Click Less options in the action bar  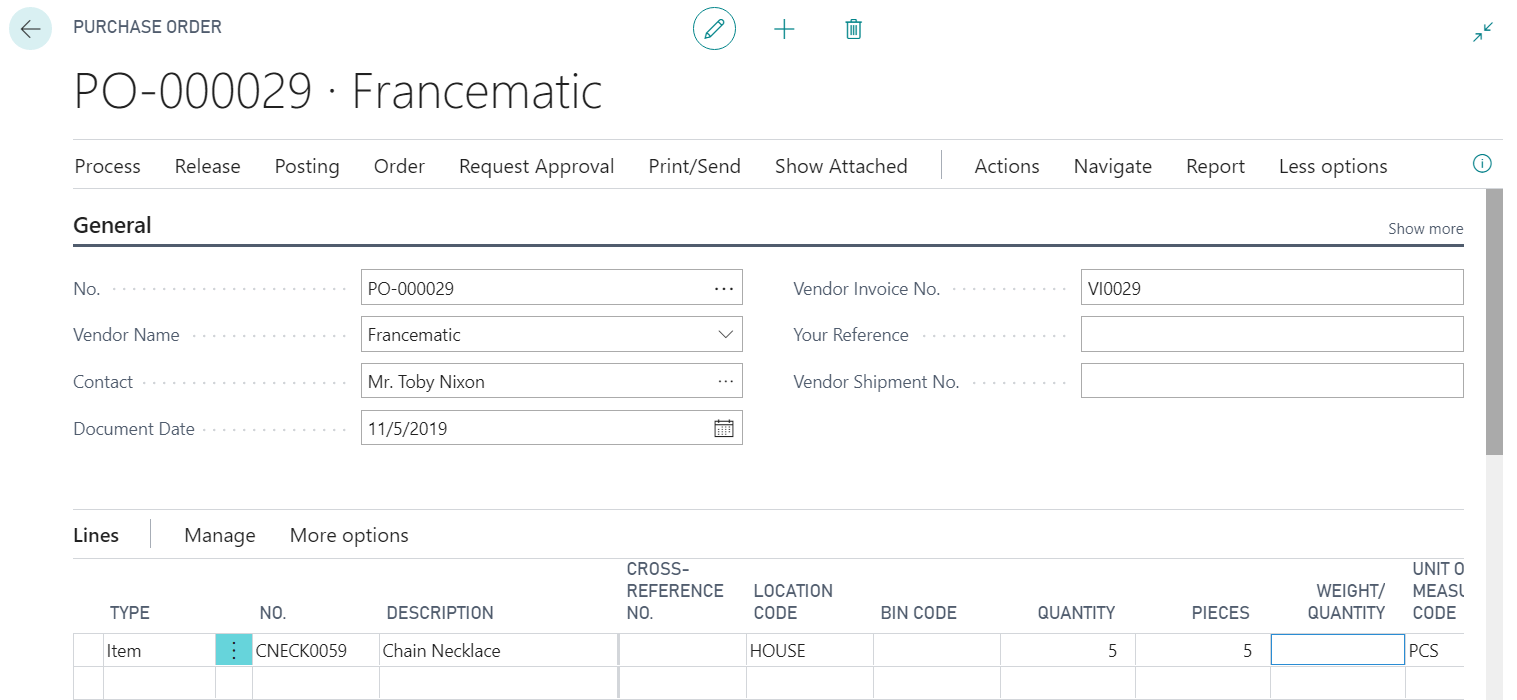click(1333, 166)
